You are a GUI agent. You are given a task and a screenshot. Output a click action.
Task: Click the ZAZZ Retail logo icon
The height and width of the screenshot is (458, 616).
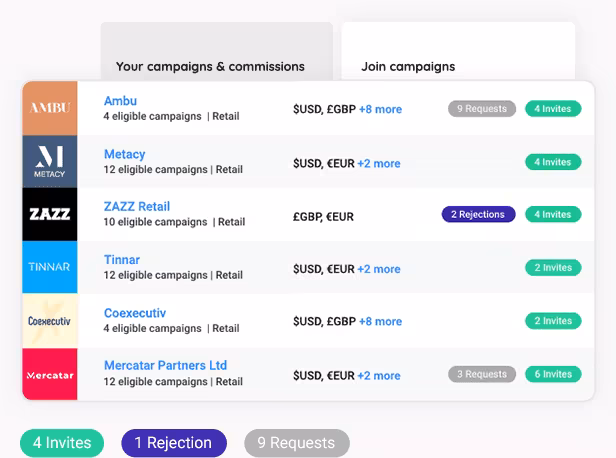49,214
